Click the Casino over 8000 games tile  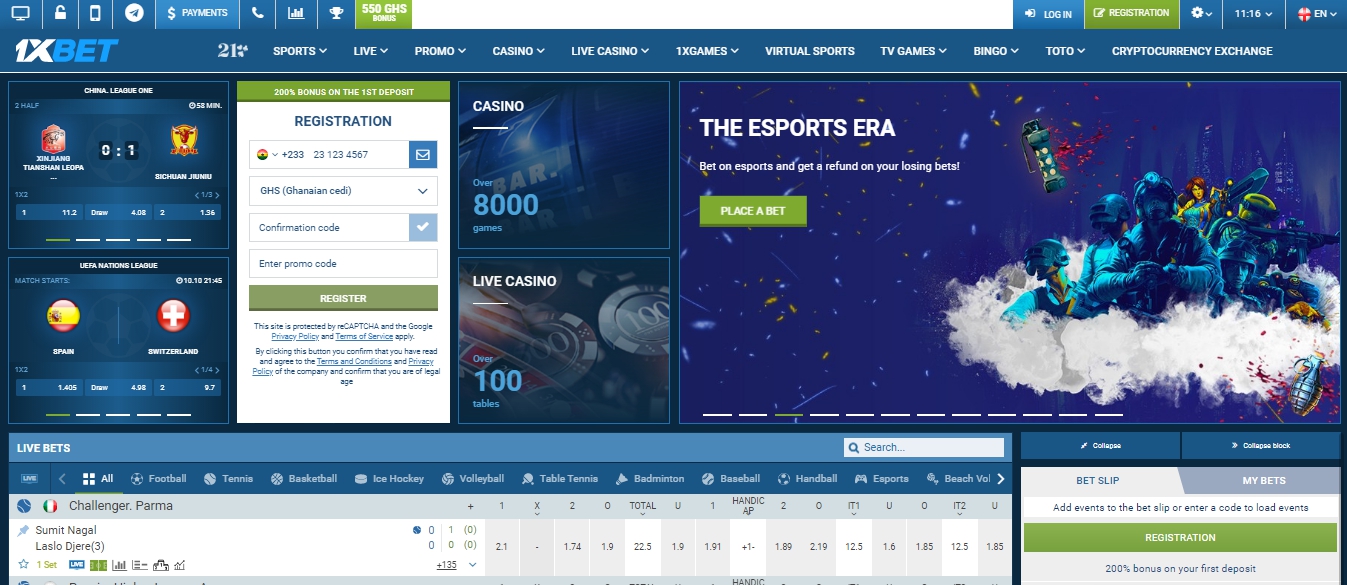[564, 165]
